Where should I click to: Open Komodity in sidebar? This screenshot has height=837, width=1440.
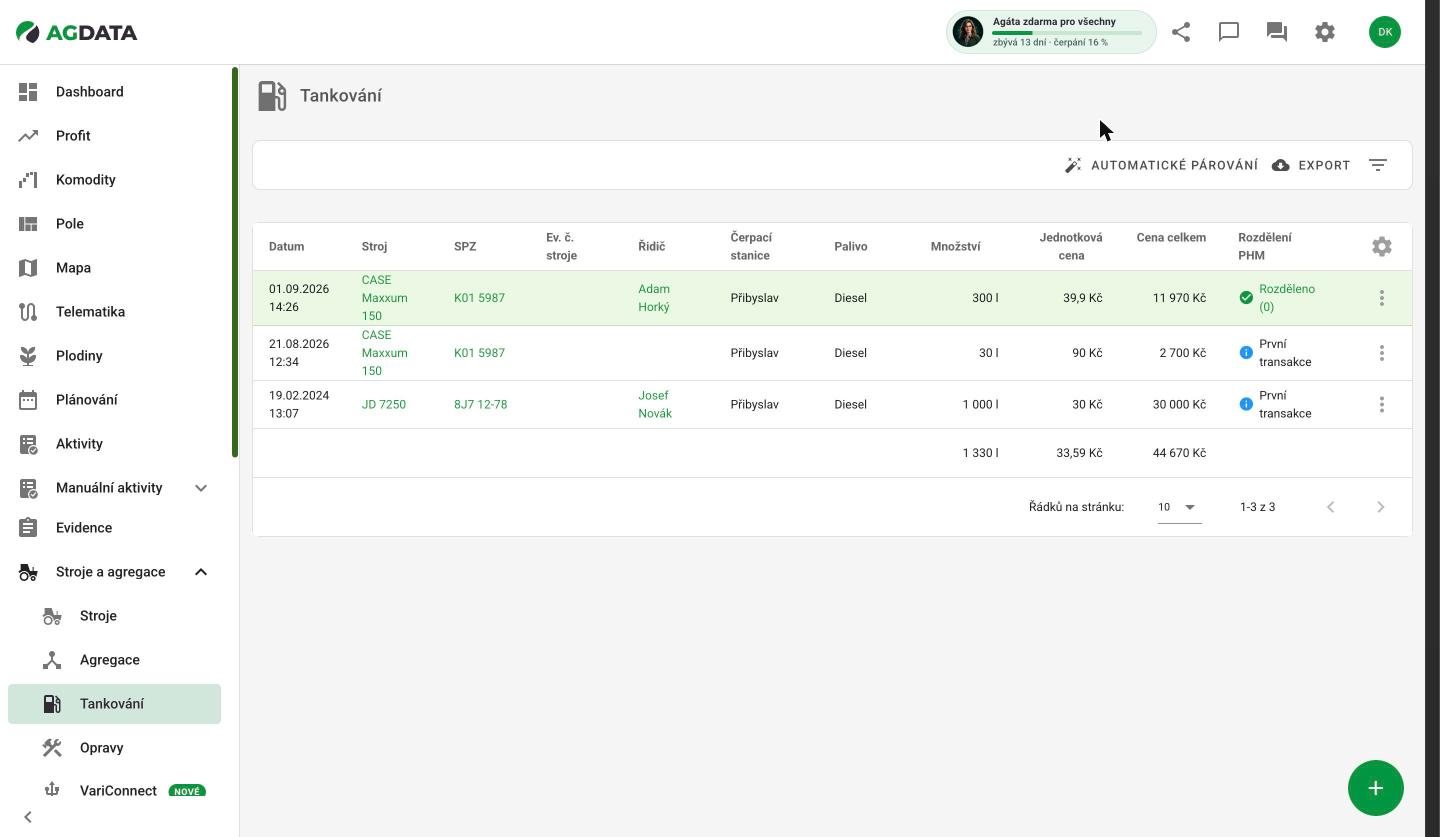tap(114, 180)
